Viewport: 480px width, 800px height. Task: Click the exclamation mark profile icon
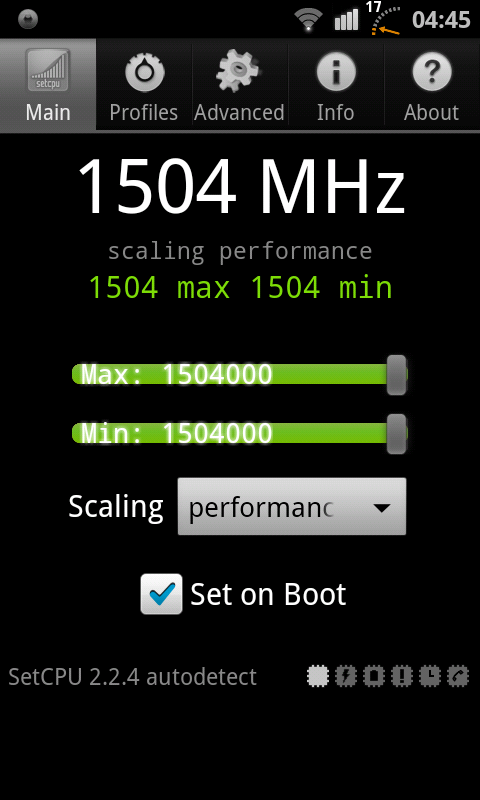coord(402,677)
